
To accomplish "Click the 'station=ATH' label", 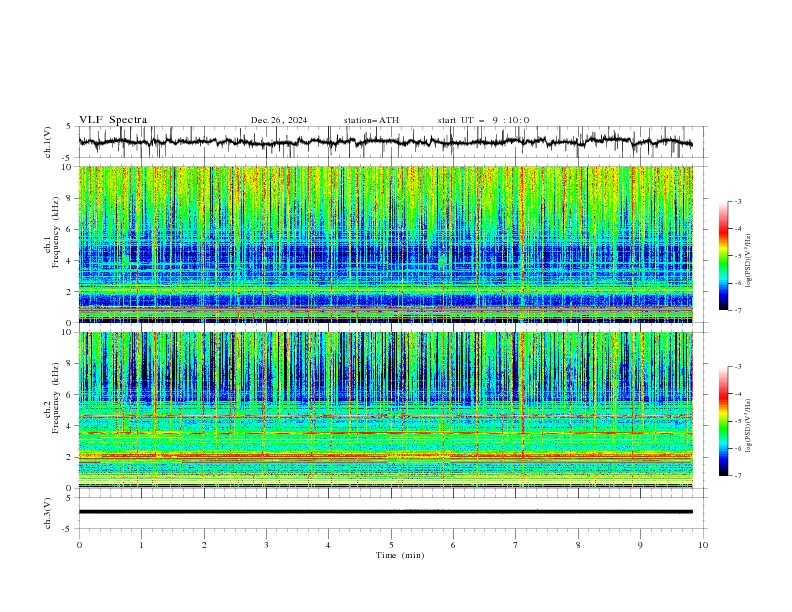I will (371, 120).
